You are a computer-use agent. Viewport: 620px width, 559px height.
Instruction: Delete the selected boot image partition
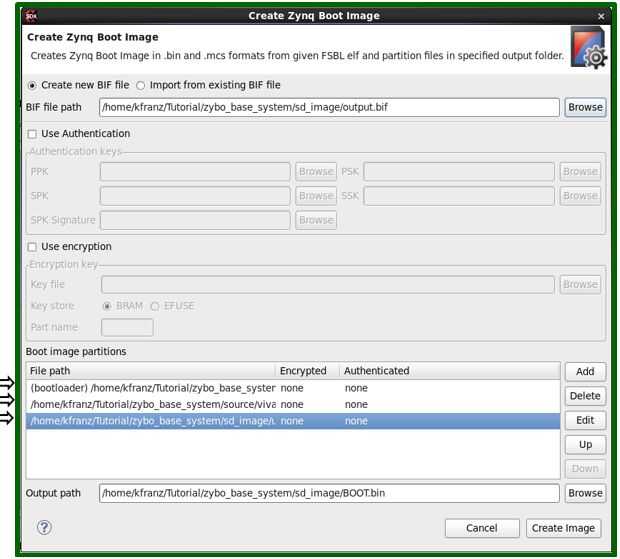pos(585,396)
